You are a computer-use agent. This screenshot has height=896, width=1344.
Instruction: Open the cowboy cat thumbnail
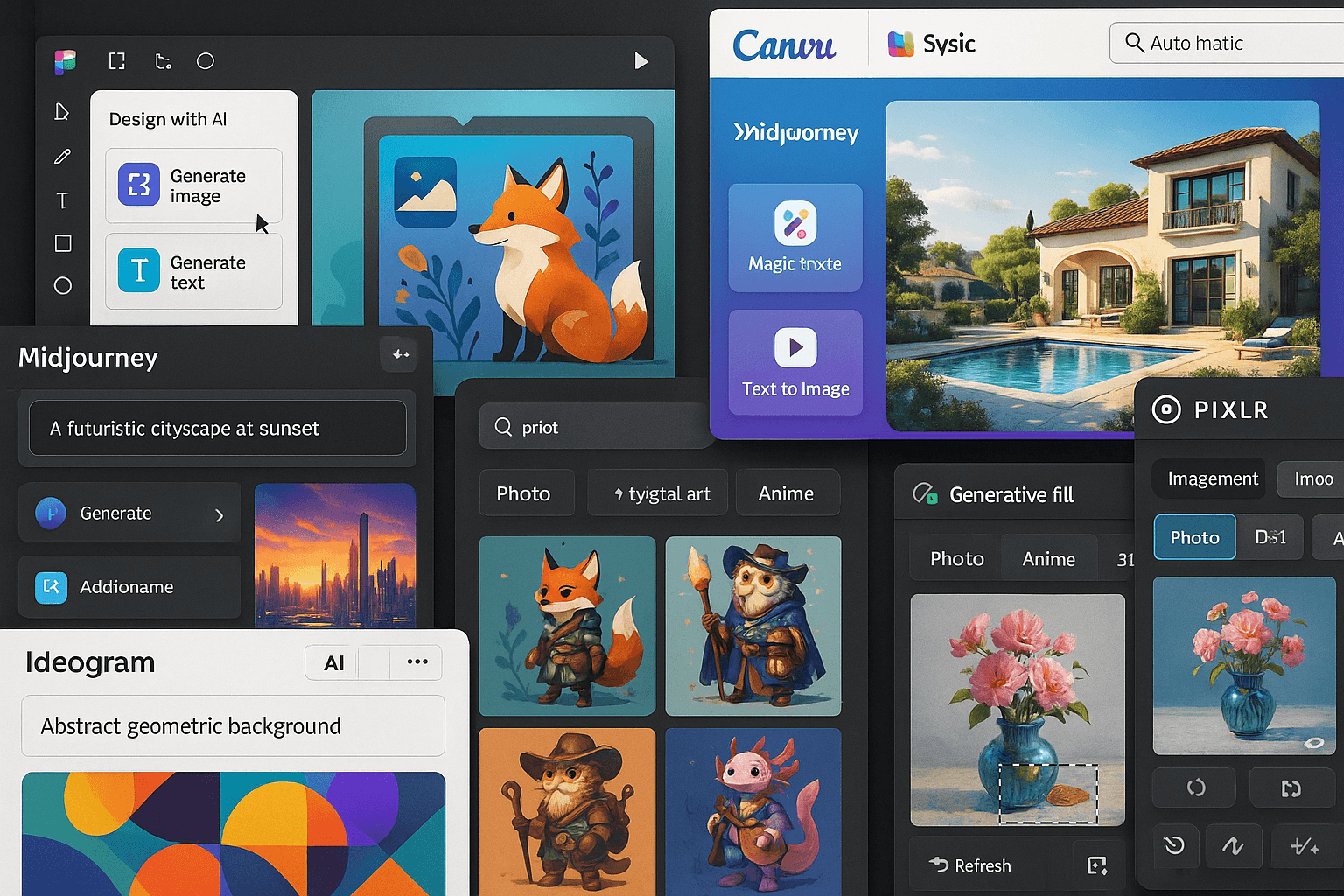(x=567, y=811)
